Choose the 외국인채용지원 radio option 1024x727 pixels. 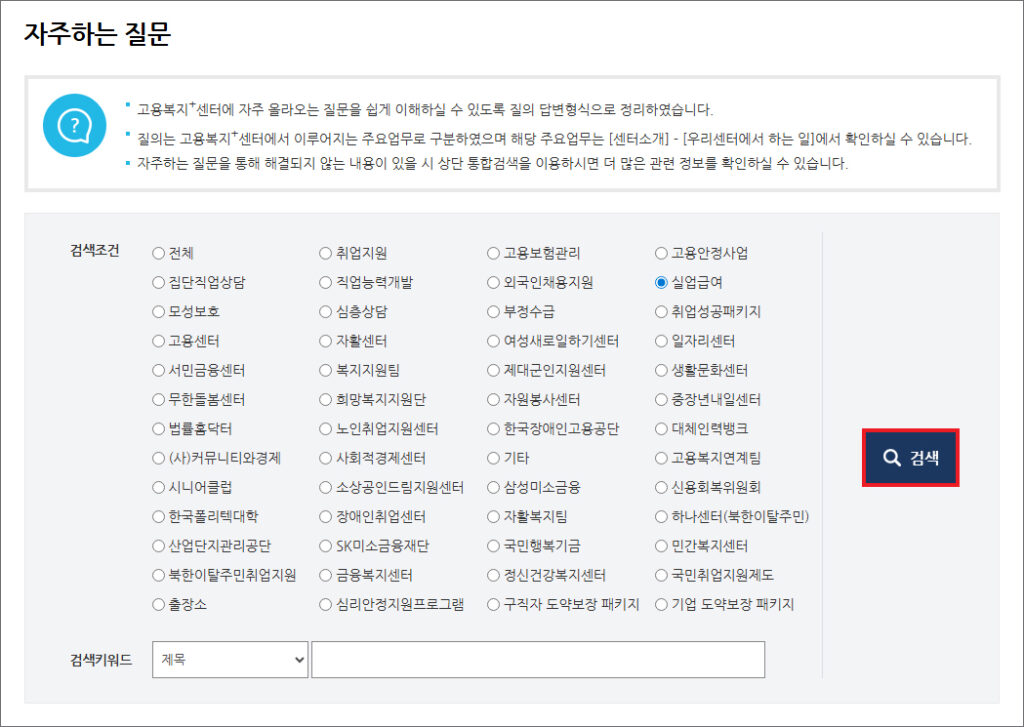point(493,282)
